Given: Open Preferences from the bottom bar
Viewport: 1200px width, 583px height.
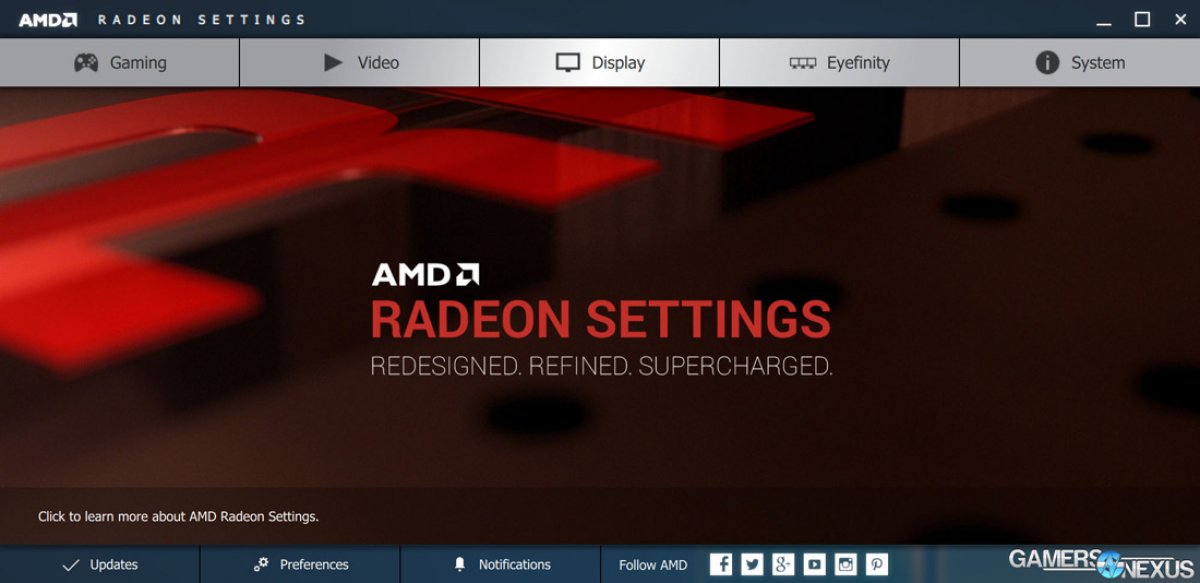Looking at the screenshot, I should pyautogui.click(x=300, y=564).
